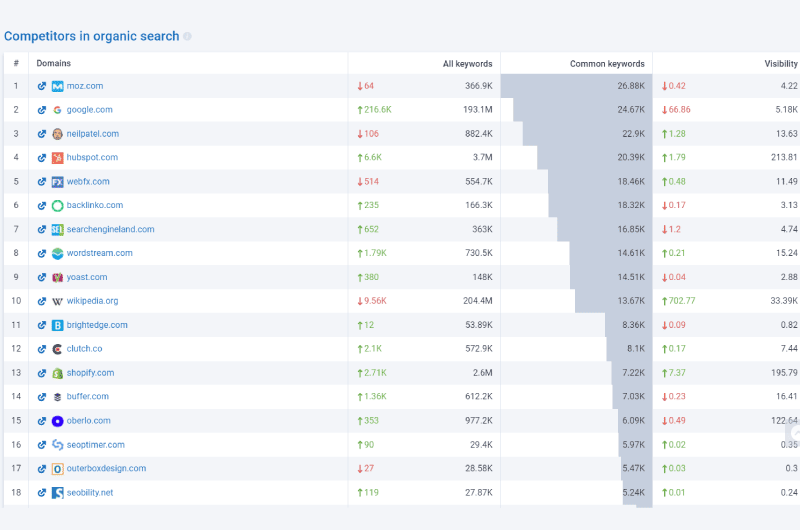Open the oberlo.com domain link
Image resolution: width=800 pixels, height=530 pixels.
pos(88,420)
